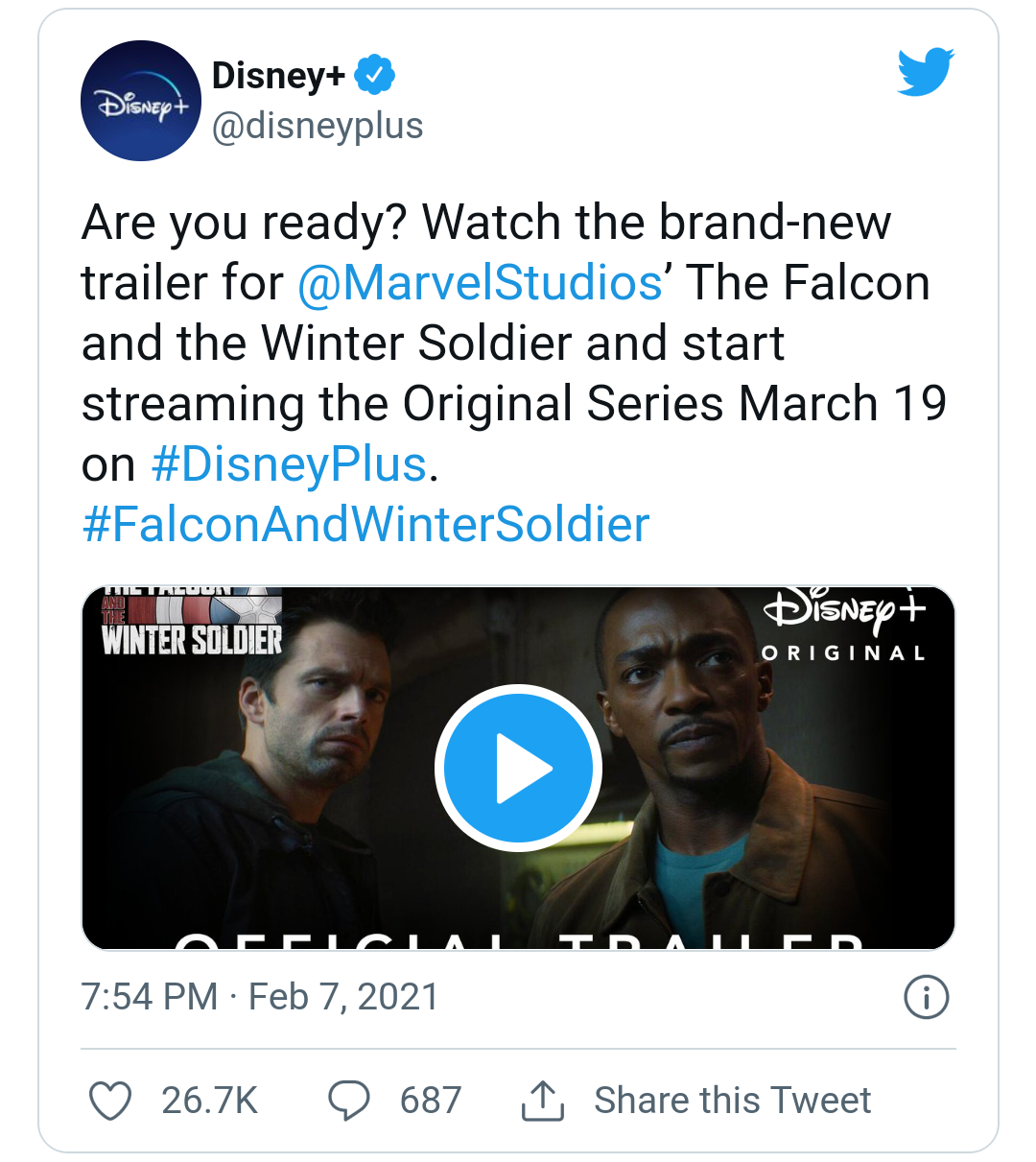1036x1162 pixels.
Task: Click the 26.7K likes count
Action: click(x=210, y=1101)
